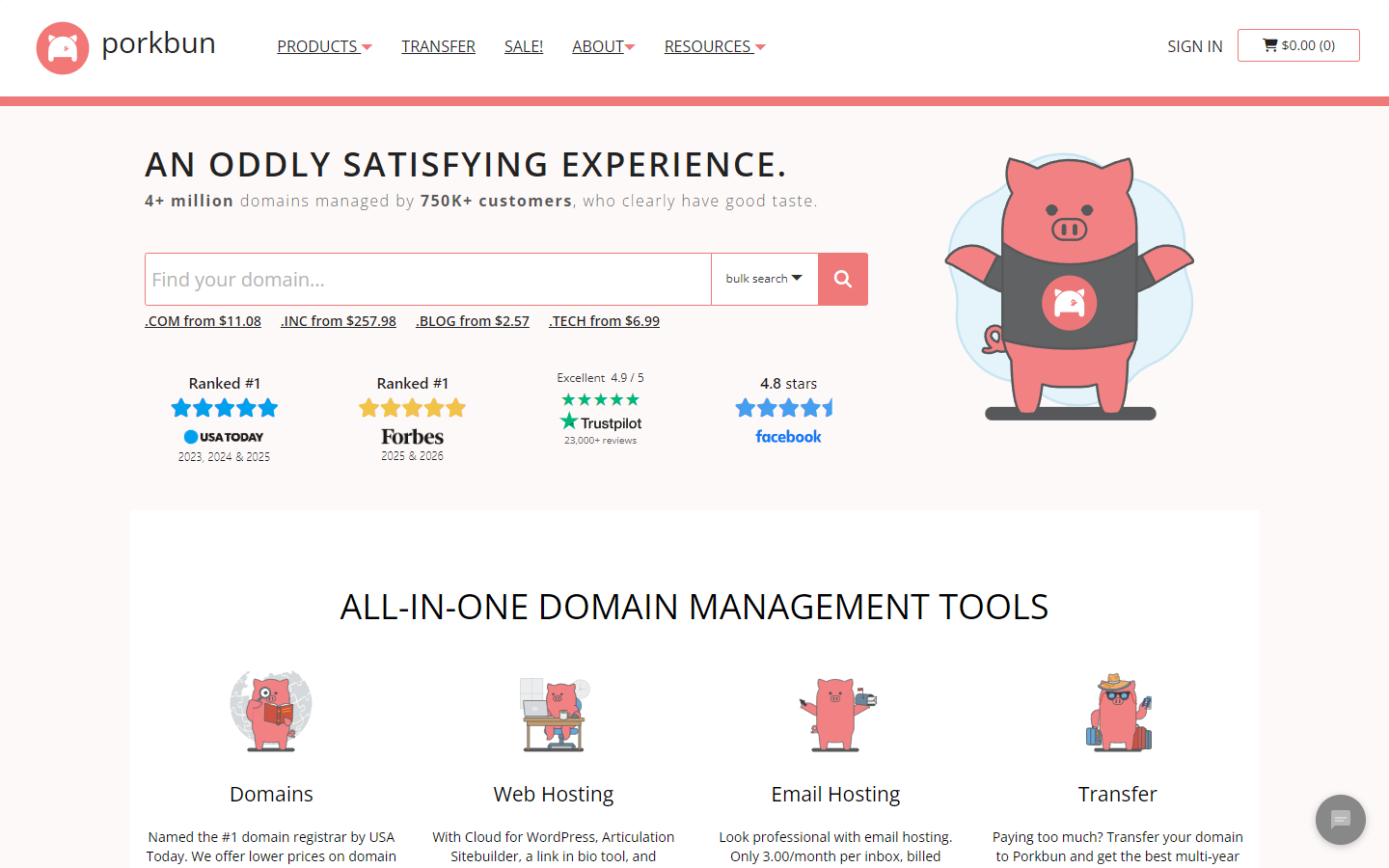Select the Email Hosting heading

coord(835,794)
